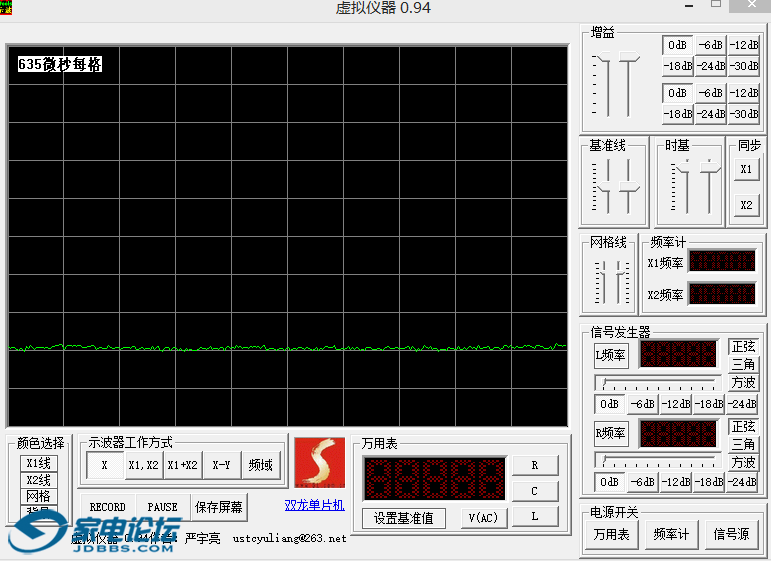
Task: Sync to X1 channel
Action: coord(746,170)
